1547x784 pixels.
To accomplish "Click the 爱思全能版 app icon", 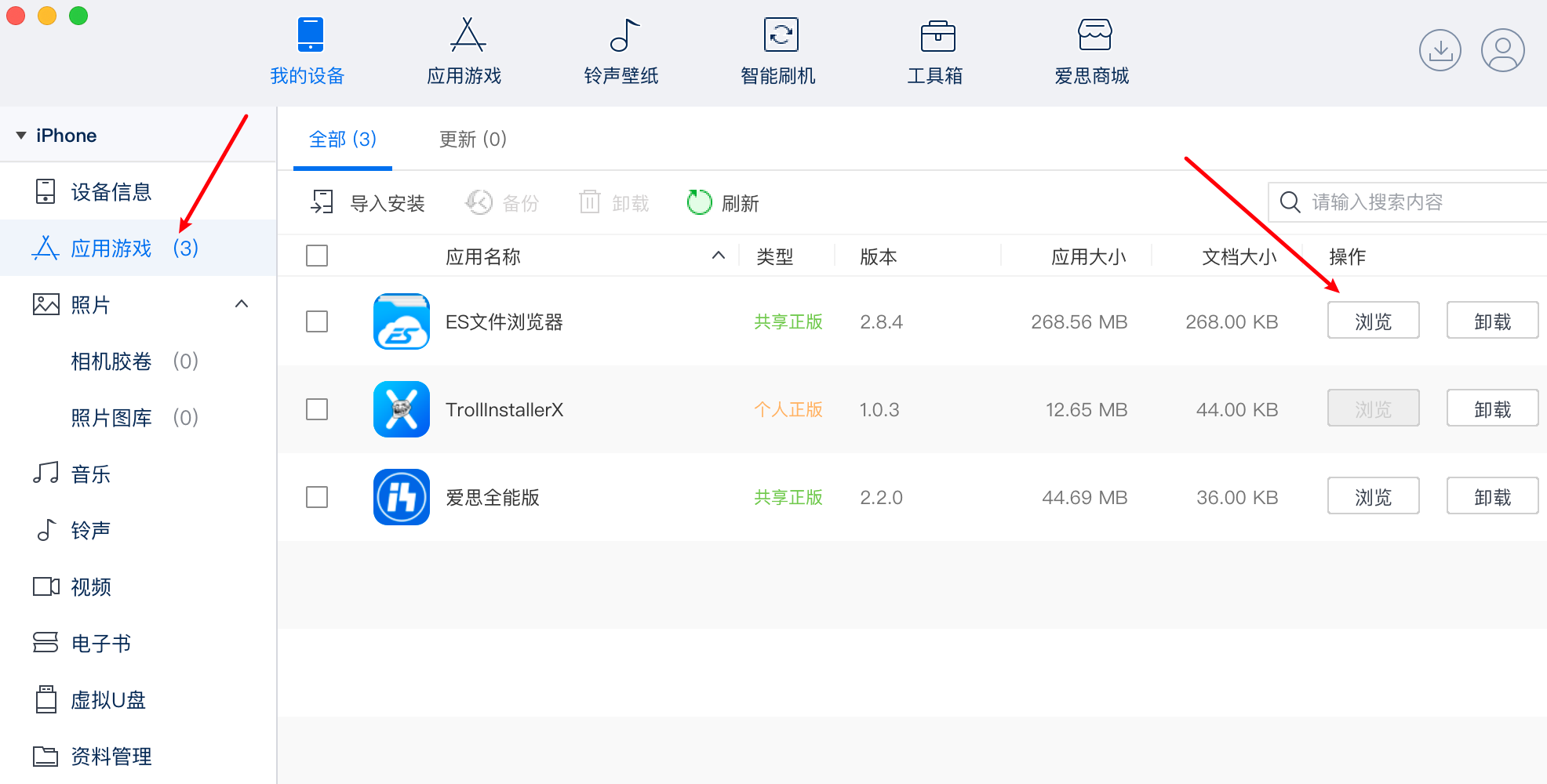I will tap(402, 497).
